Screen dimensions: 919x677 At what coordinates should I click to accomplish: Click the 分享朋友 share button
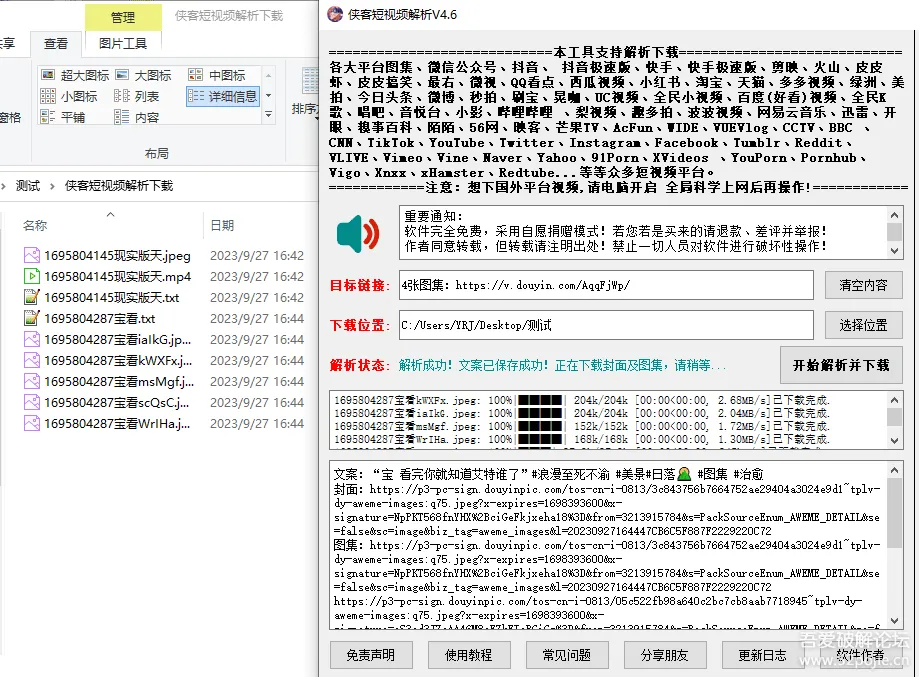coord(665,655)
